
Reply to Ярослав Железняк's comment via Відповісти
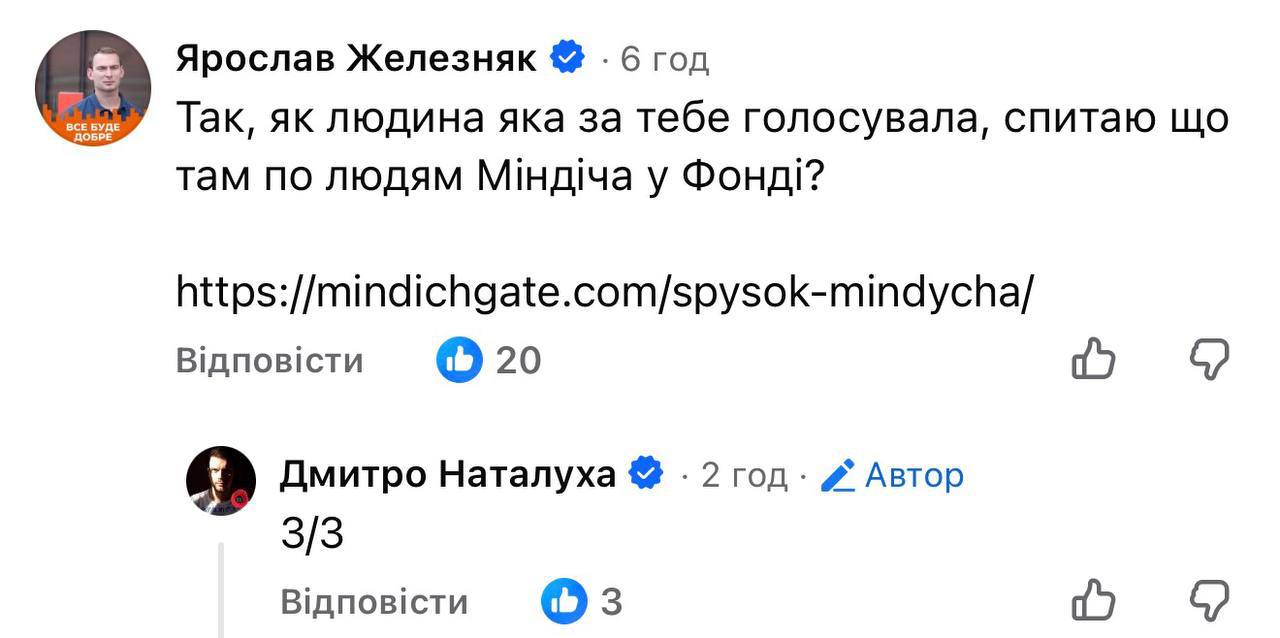tap(269, 360)
